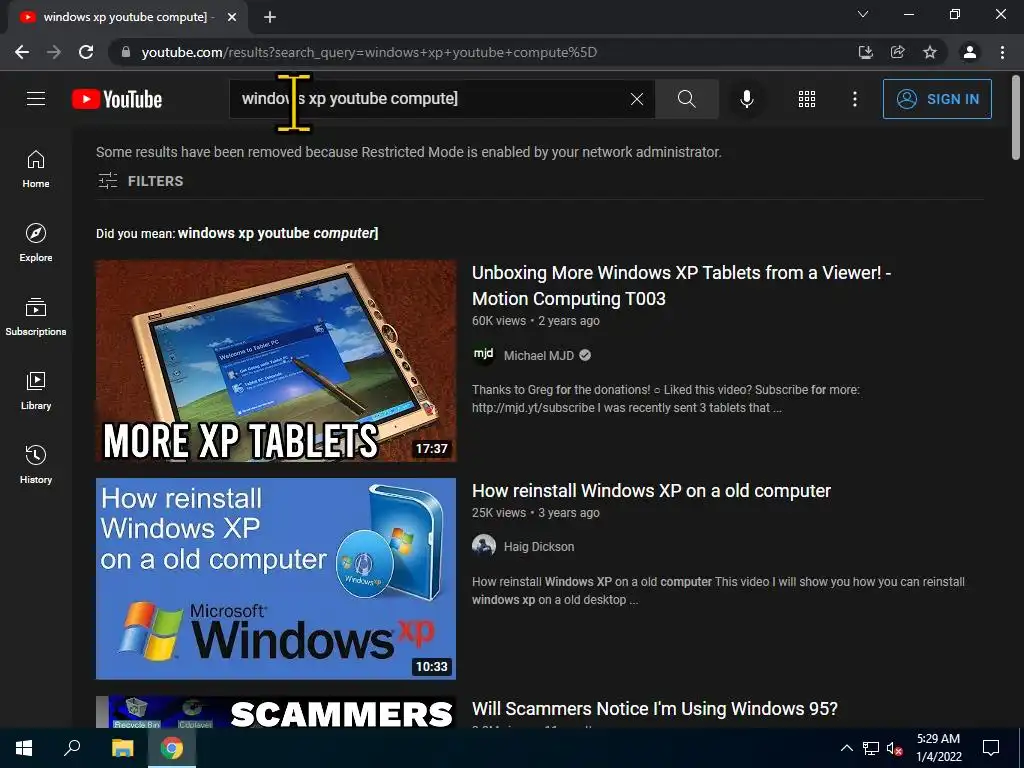Image resolution: width=1024 pixels, height=768 pixels.
Task: Expand the search FILTERS panel
Action: (140, 181)
